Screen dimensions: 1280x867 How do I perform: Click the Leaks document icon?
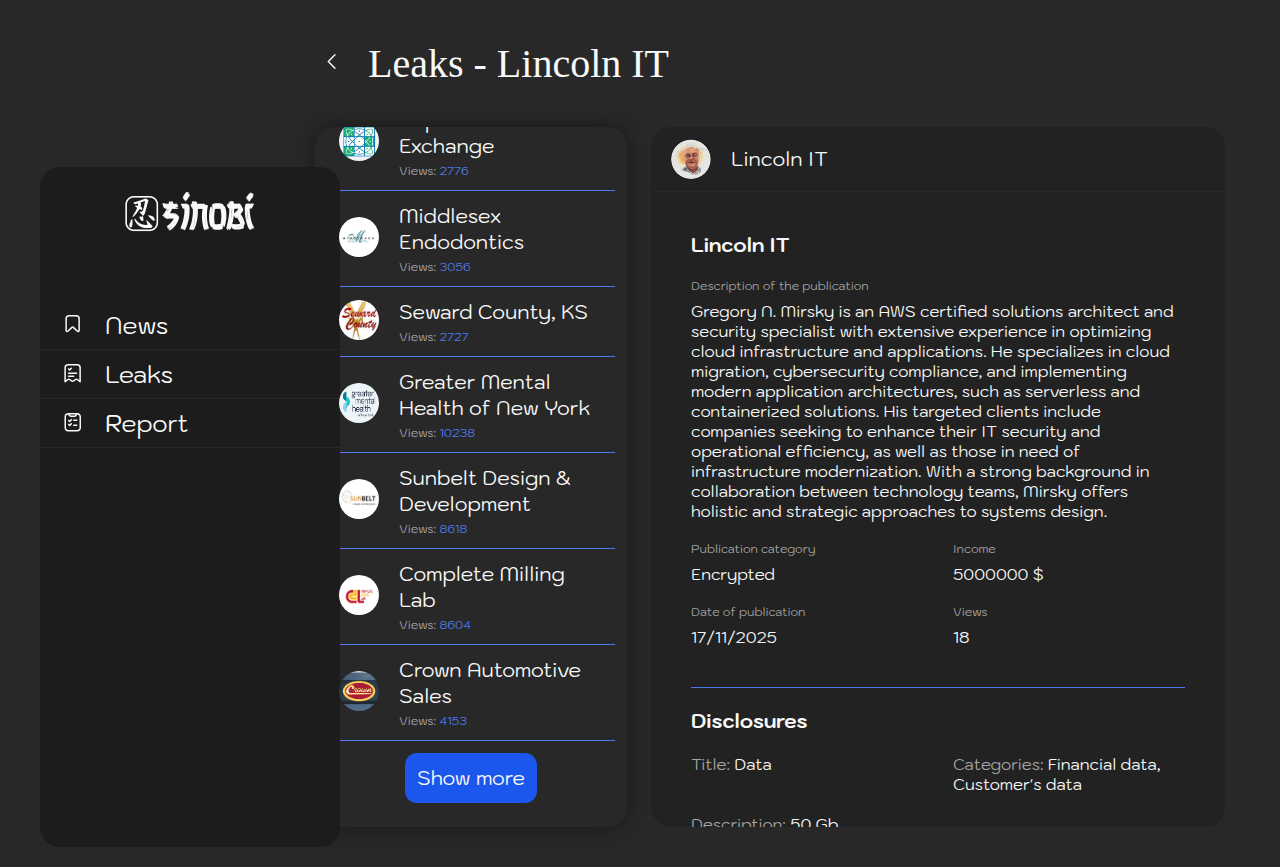click(73, 374)
